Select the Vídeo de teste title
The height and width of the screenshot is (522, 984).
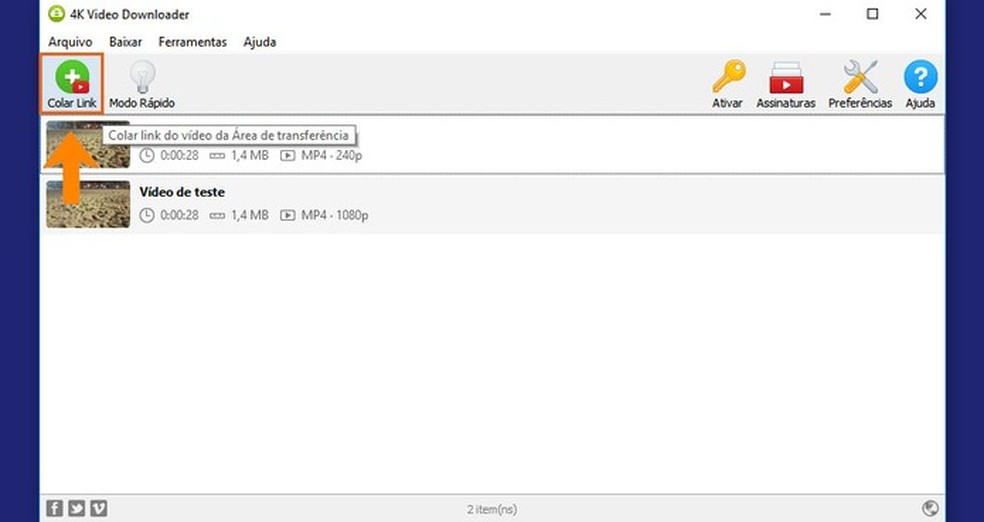click(x=182, y=192)
